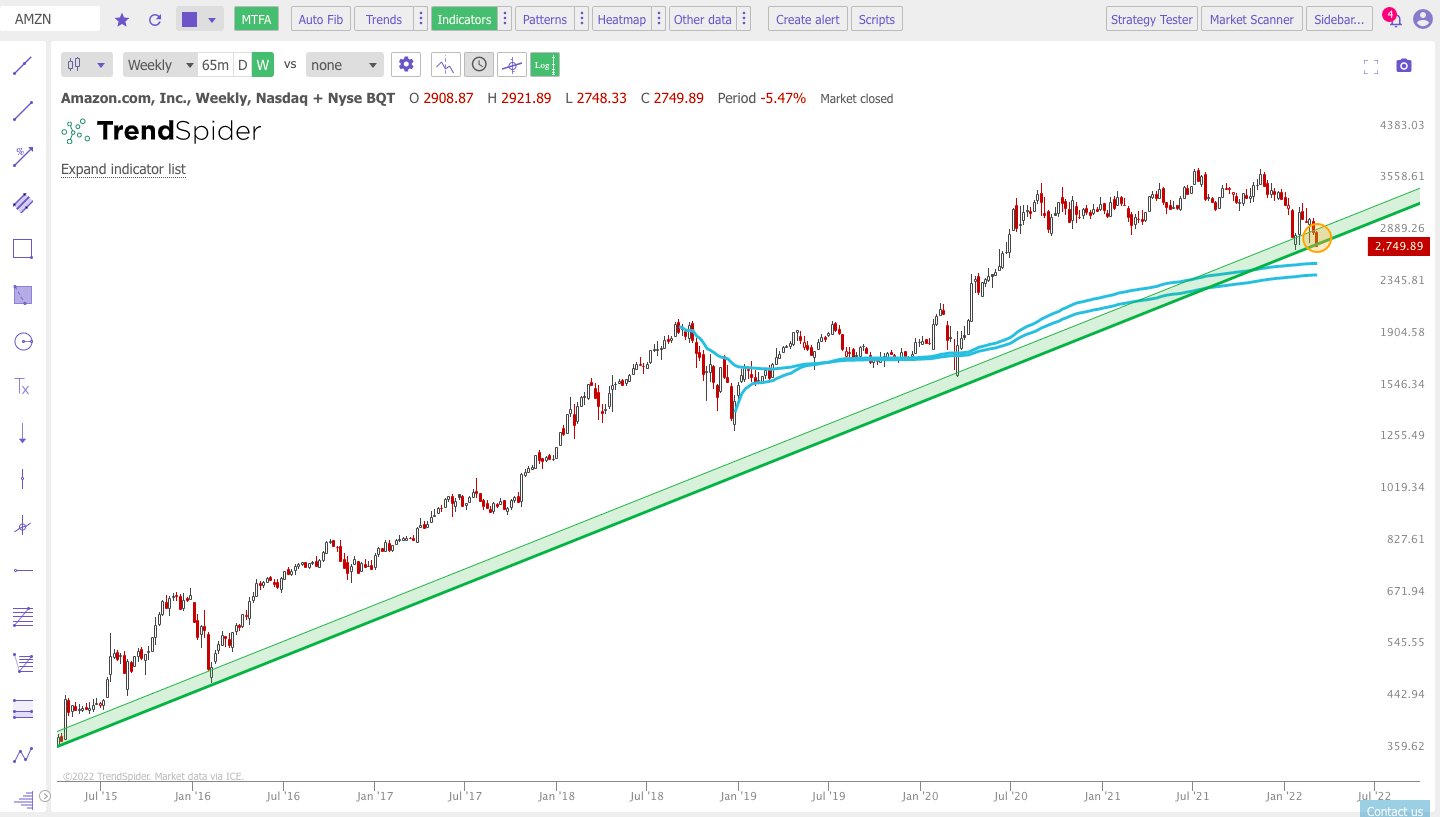This screenshot has width=1440, height=817.
Task: Select the trend line drawing tool
Action: coord(22,66)
